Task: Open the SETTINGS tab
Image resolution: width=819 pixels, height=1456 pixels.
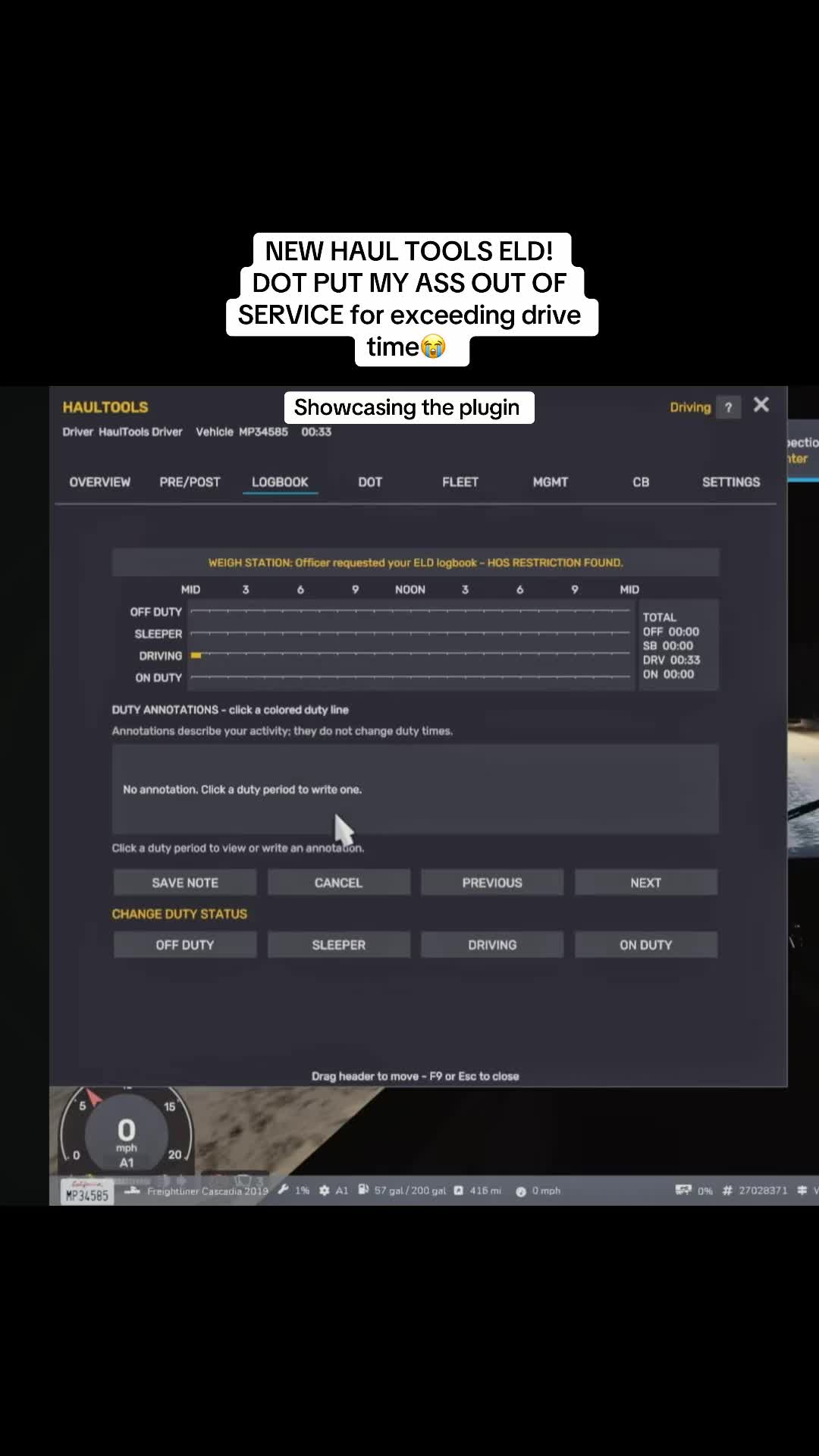Action: tap(731, 482)
